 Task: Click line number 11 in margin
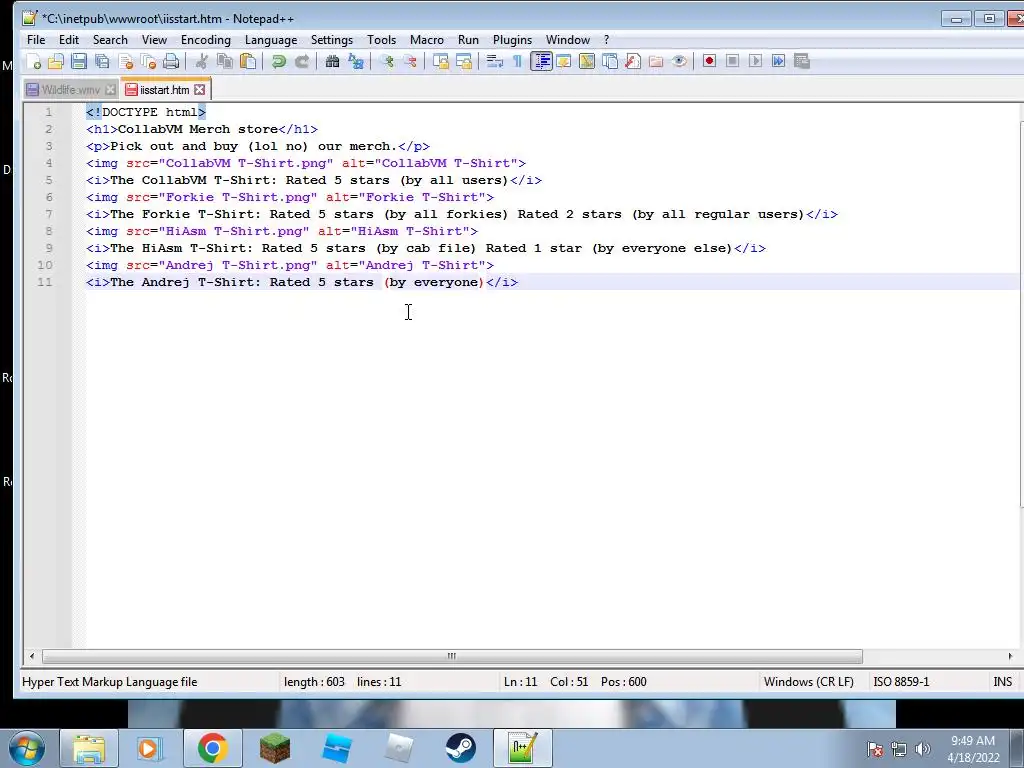point(44,282)
